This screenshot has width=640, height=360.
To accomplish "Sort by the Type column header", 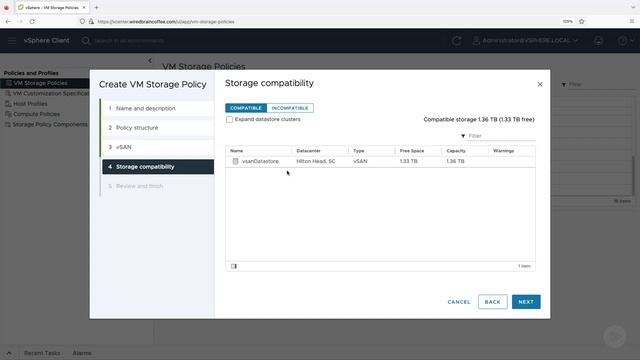I will 358,151.
